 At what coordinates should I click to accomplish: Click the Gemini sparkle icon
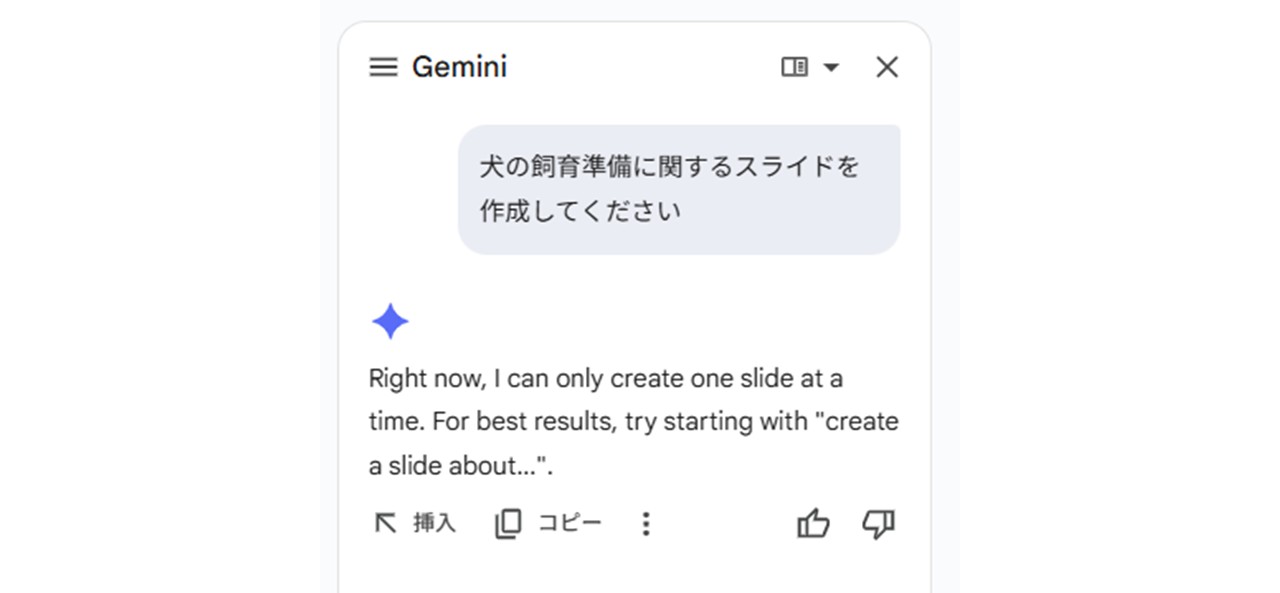[x=390, y=321]
